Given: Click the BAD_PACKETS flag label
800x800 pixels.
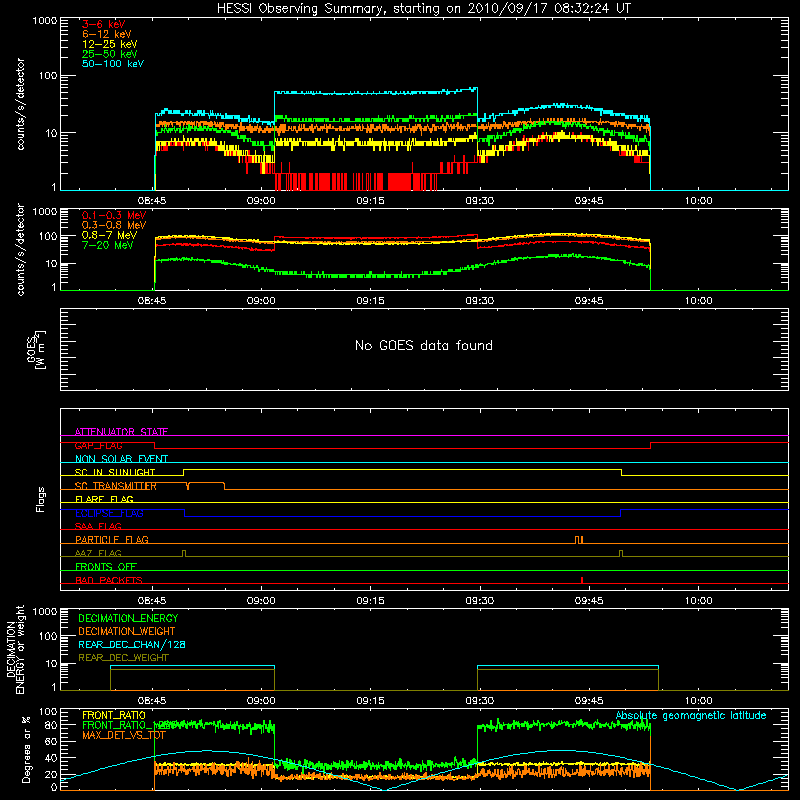Looking at the screenshot, I should [109, 580].
